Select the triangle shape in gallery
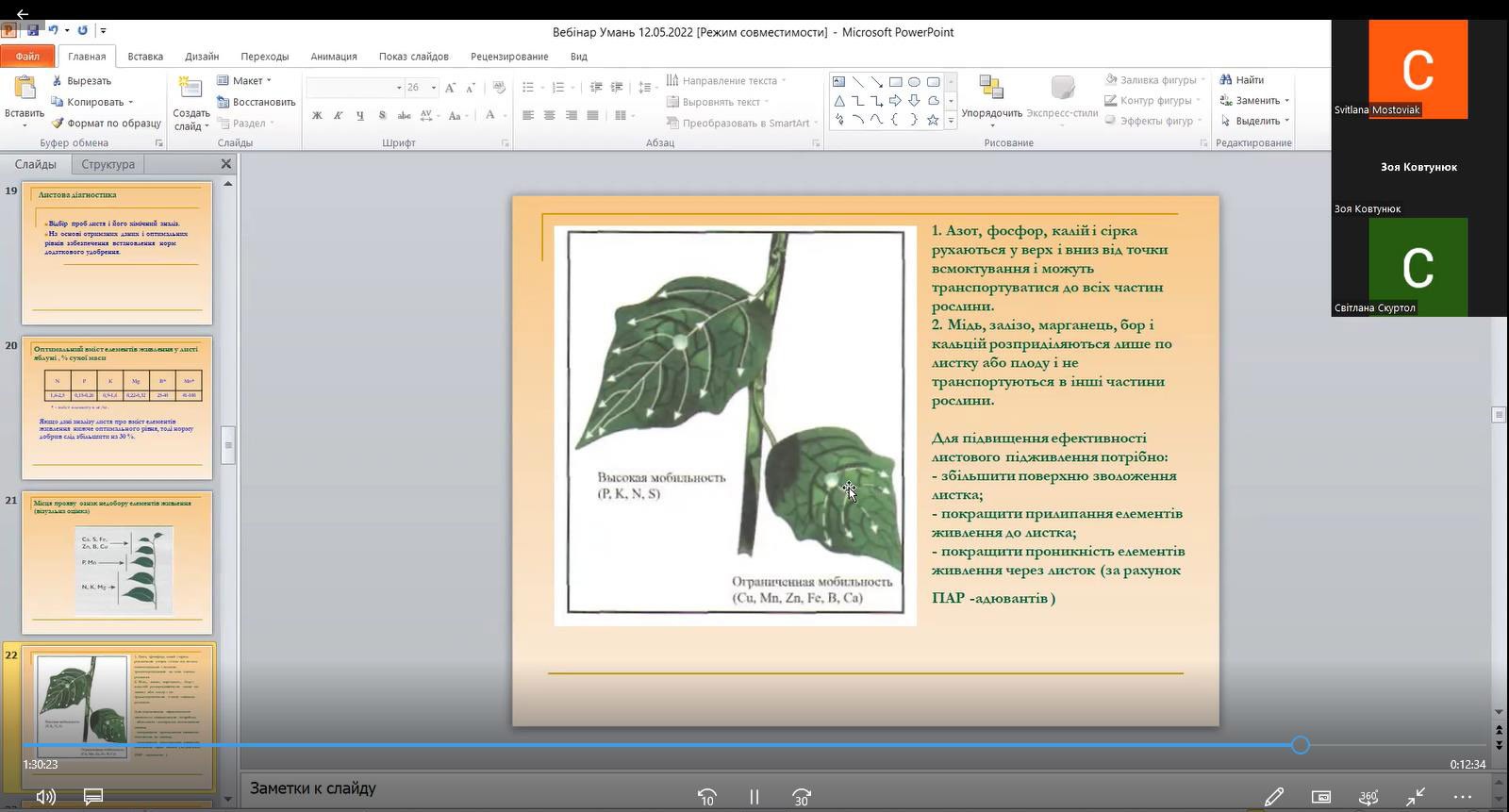The image size is (1509, 812). 838,101
